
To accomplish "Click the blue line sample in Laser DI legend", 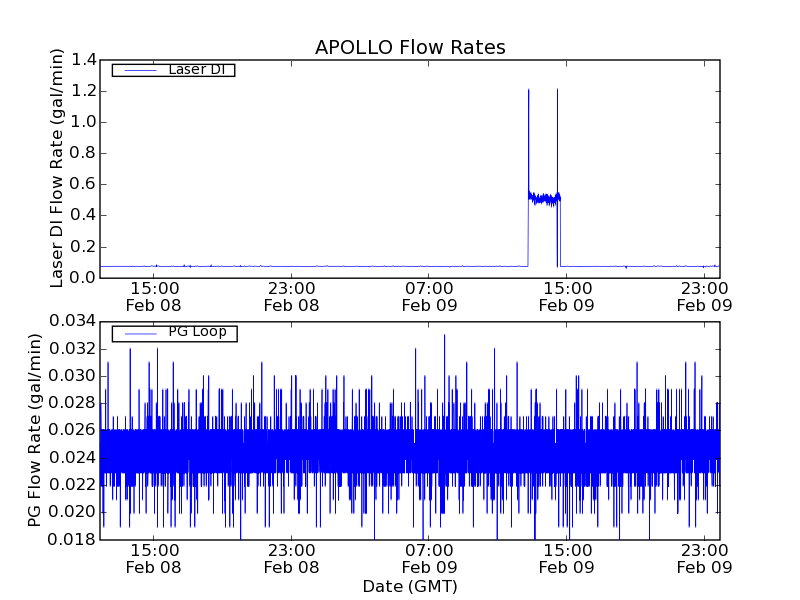I will (x=137, y=70).
